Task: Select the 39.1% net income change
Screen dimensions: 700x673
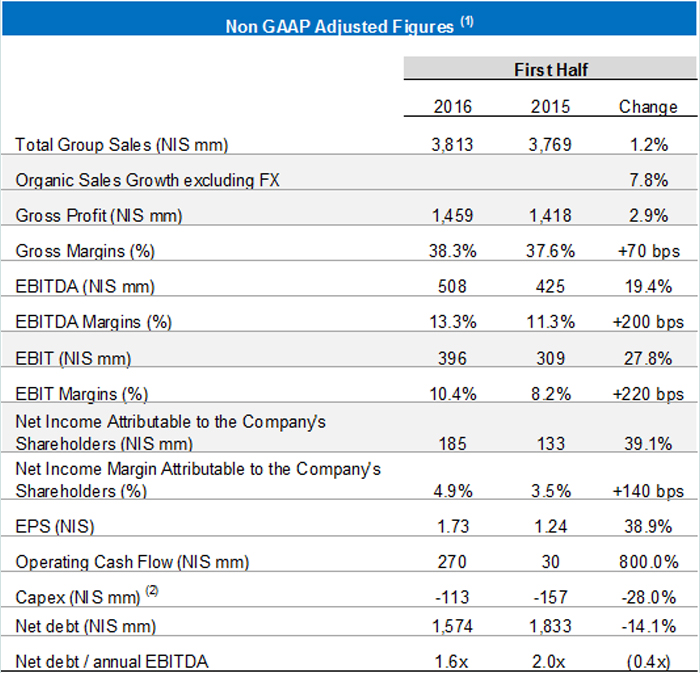Action: [648, 443]
